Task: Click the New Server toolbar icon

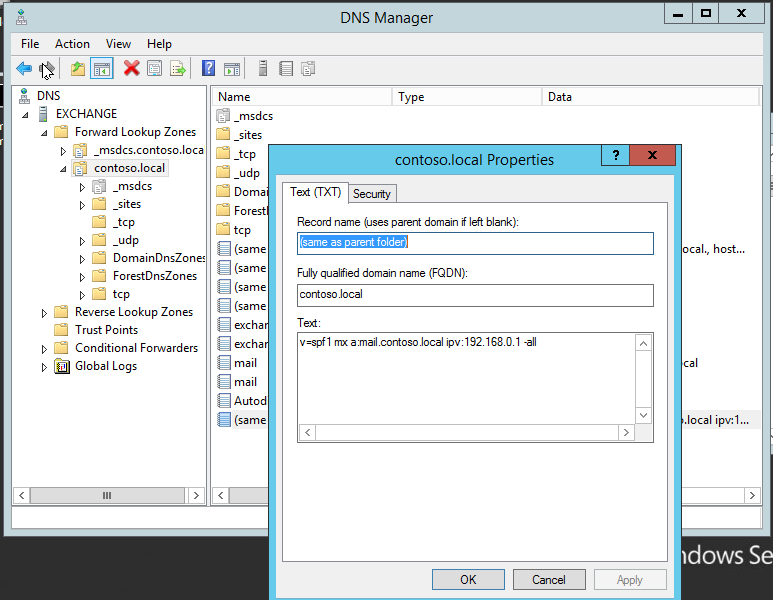Action: pyautogui.click(x=263, y=69)
